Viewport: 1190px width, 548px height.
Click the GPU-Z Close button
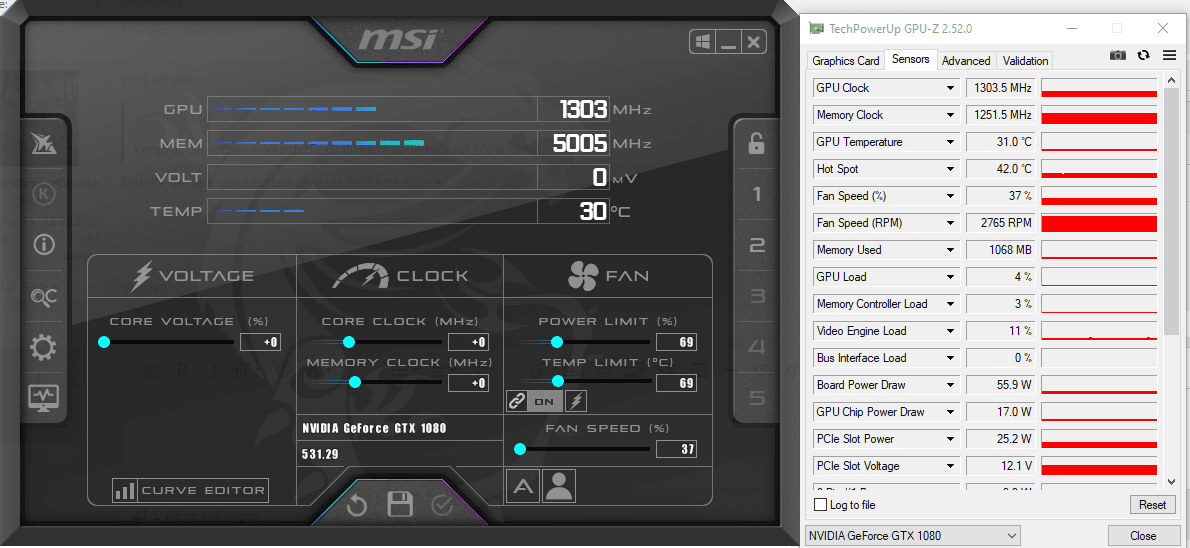(1143, 536)
